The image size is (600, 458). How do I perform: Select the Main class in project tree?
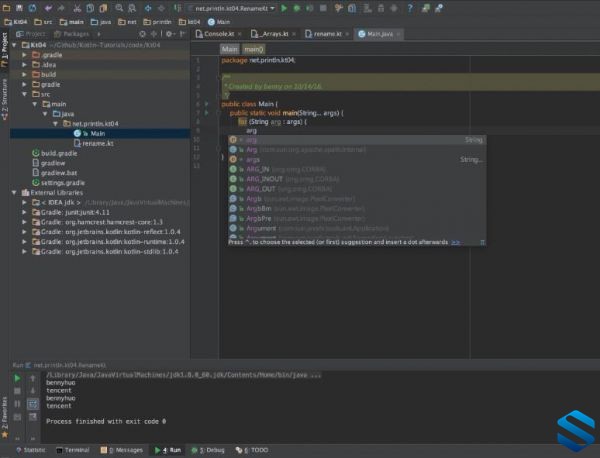100,134
